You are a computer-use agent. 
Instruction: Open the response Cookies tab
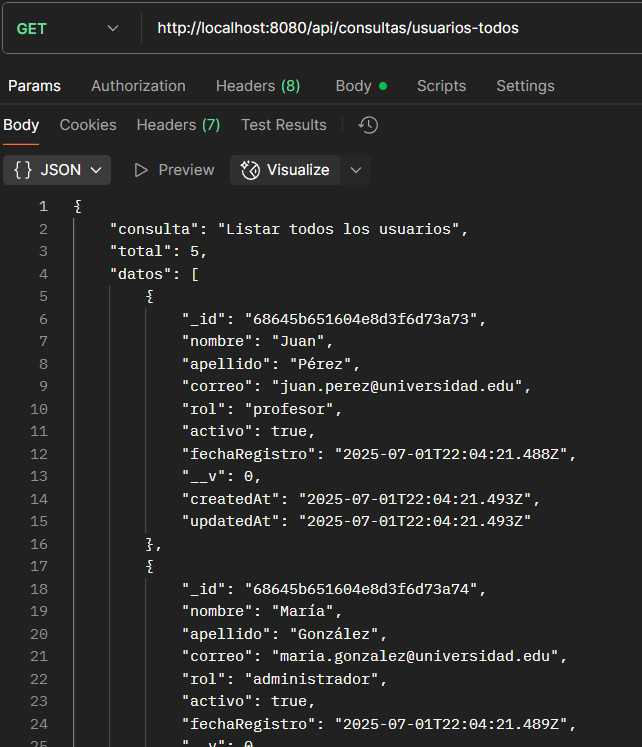(x=88, y=125)
